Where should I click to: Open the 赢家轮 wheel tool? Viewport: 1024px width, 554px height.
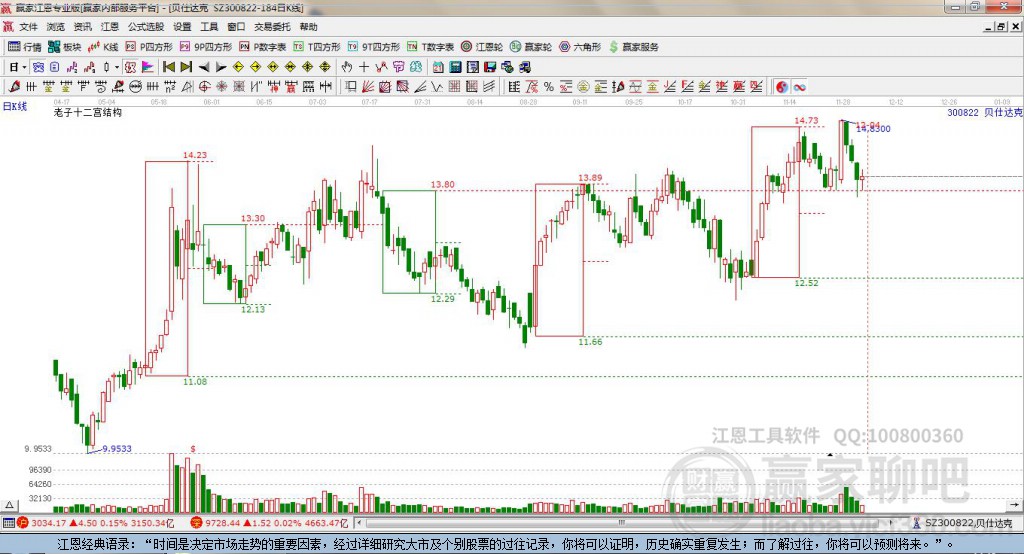click(x=531, y=46)
